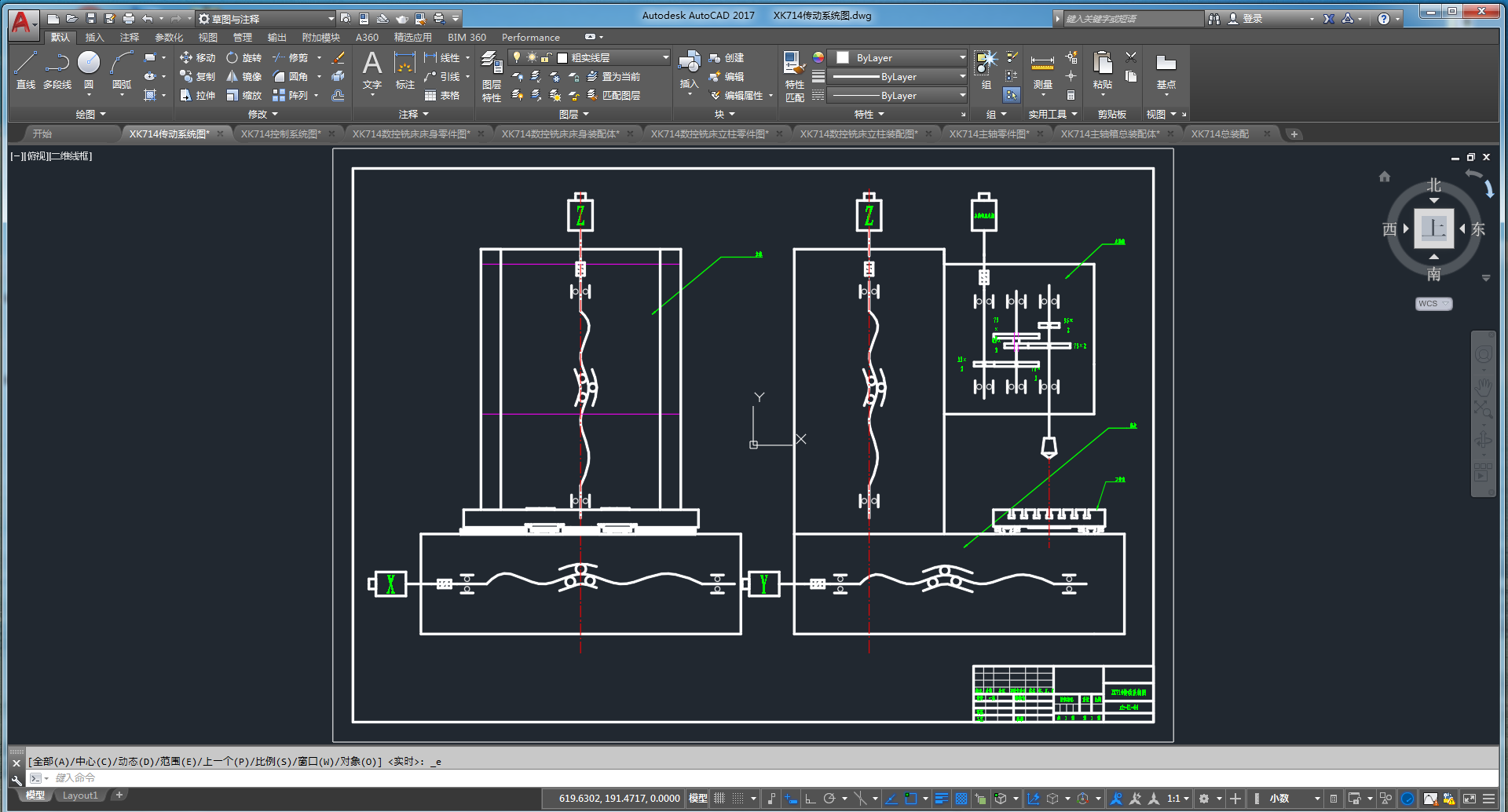Click the Erase tool icon in Modify panel
Screen dimensions: 1508x812
[x=339, y=58]
